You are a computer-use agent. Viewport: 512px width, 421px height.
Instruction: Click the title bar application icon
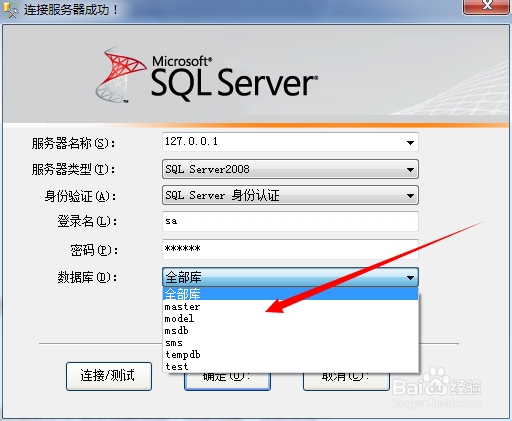[x=10, y=10]
